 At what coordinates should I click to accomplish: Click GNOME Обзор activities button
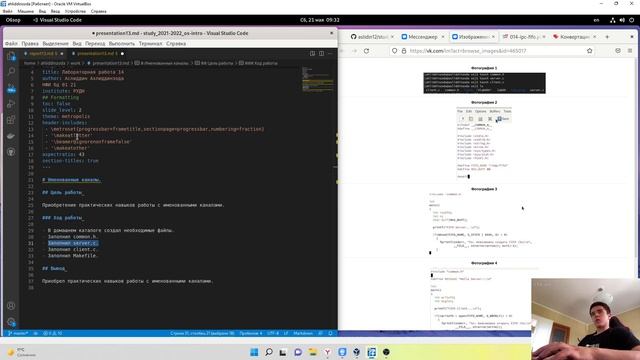(x=13, y=20)
